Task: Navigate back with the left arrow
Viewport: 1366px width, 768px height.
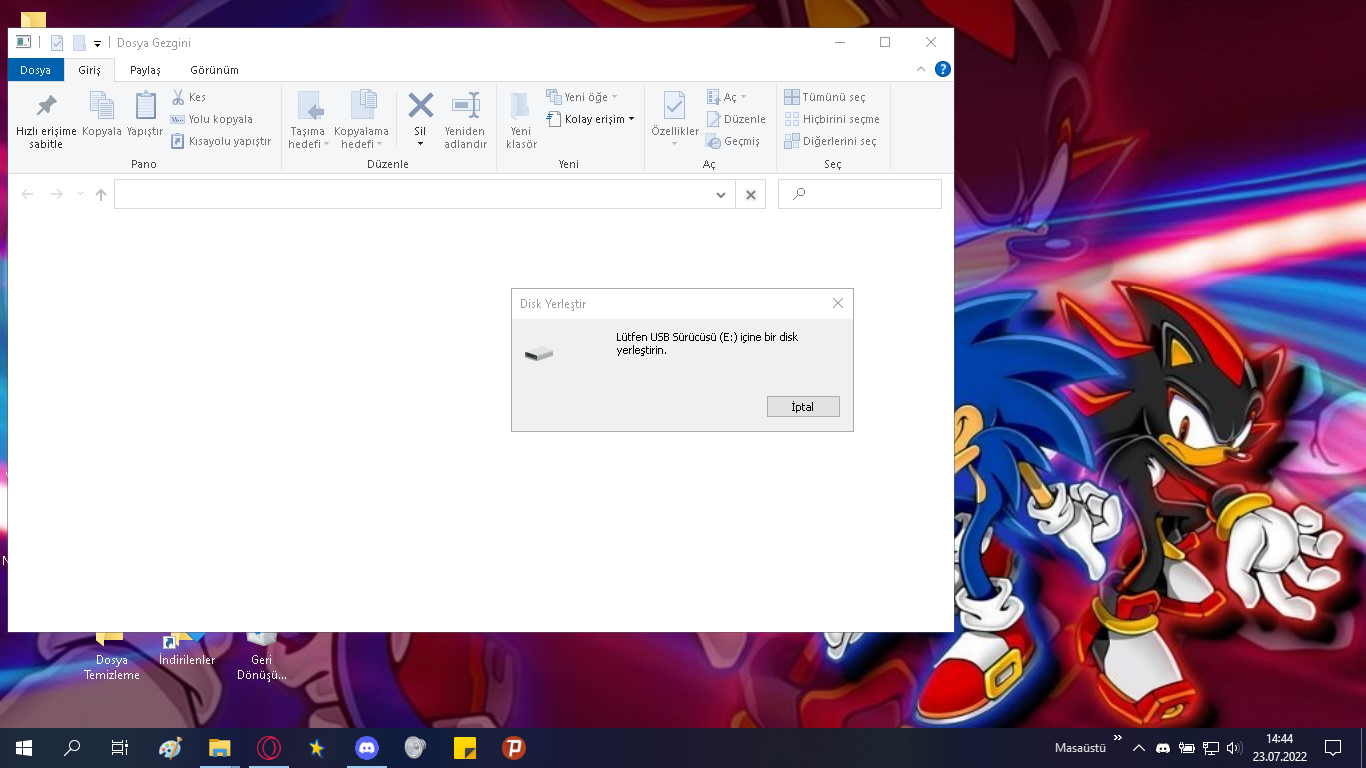Action: tap(28, 194)
